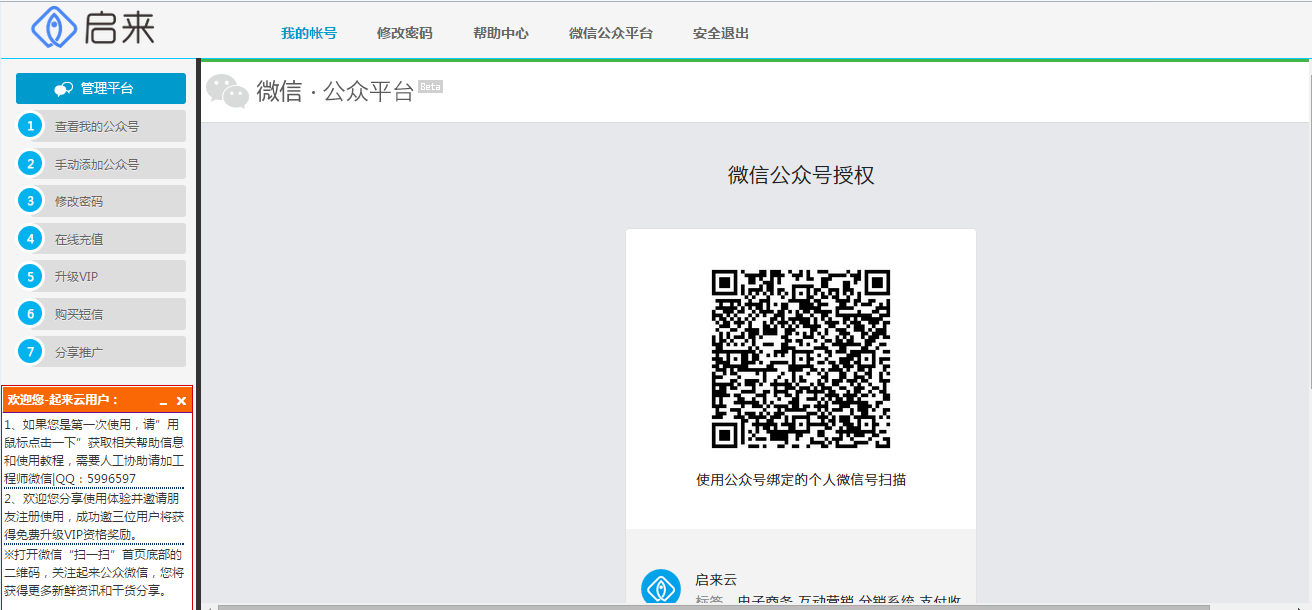
Task: Click the 启来云 account name
Action: 716,580
